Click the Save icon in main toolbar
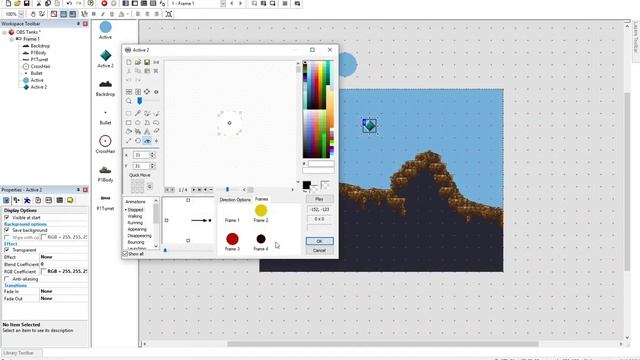 tap(27, 3)
